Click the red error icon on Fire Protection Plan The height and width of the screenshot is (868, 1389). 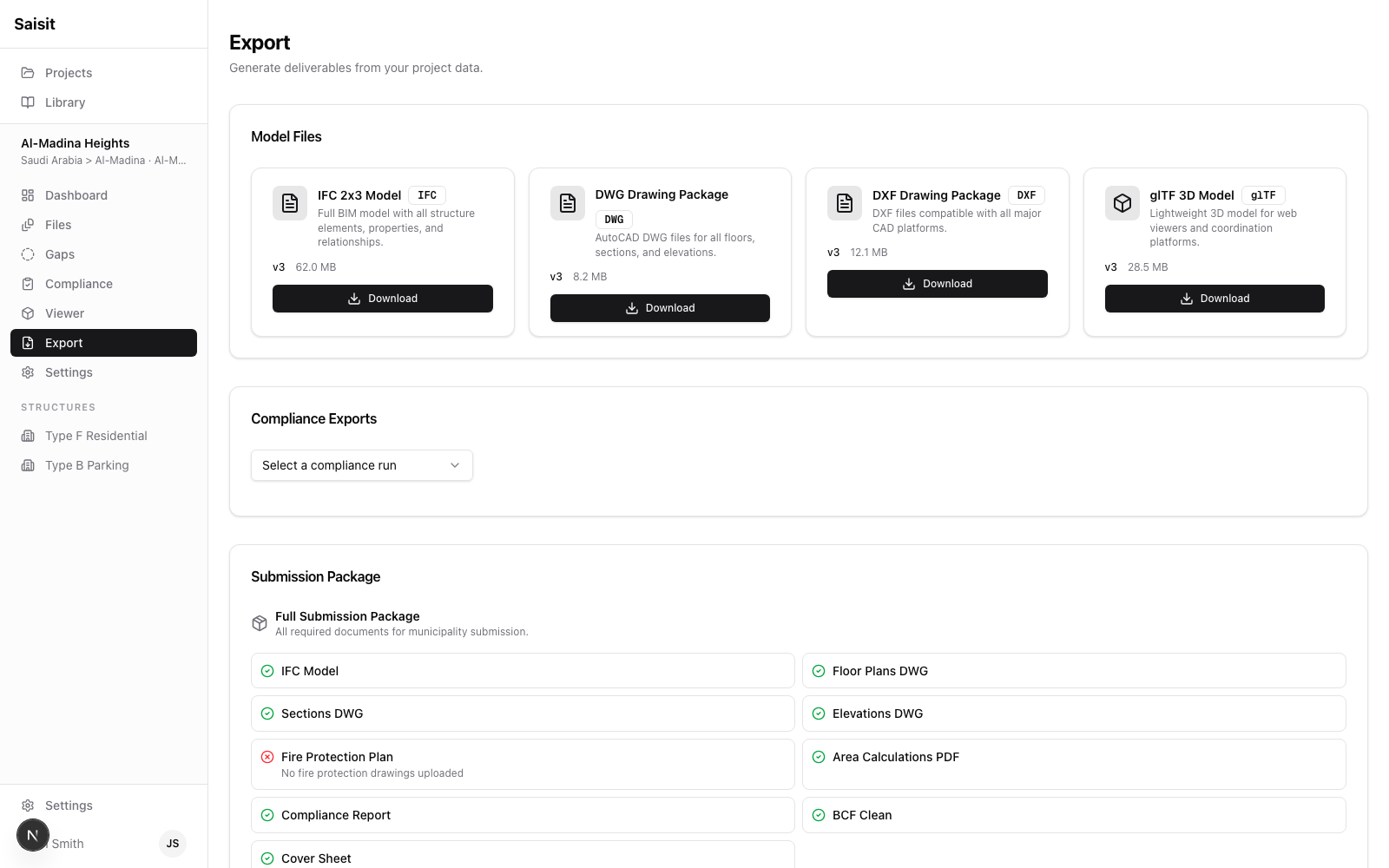pos(267,757)
